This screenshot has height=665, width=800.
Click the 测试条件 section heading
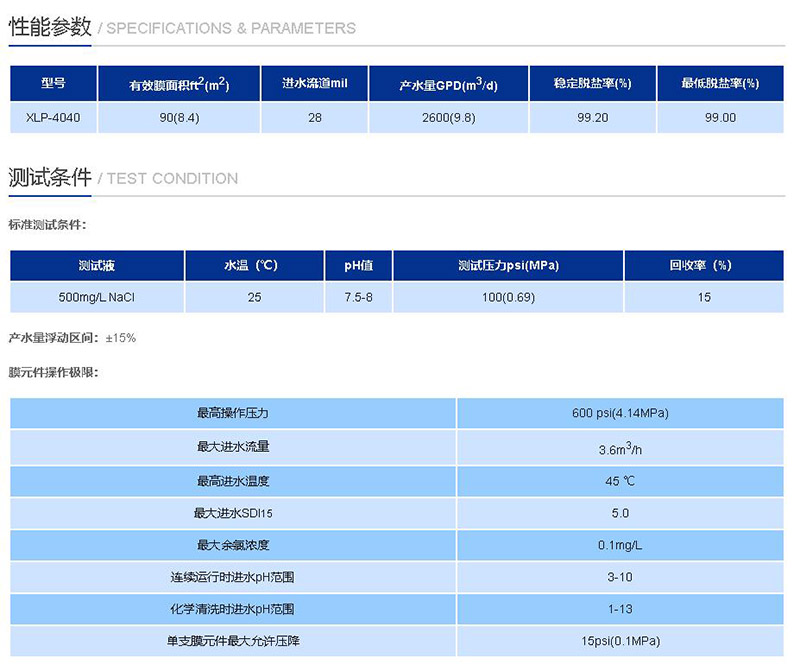(47, 177)
